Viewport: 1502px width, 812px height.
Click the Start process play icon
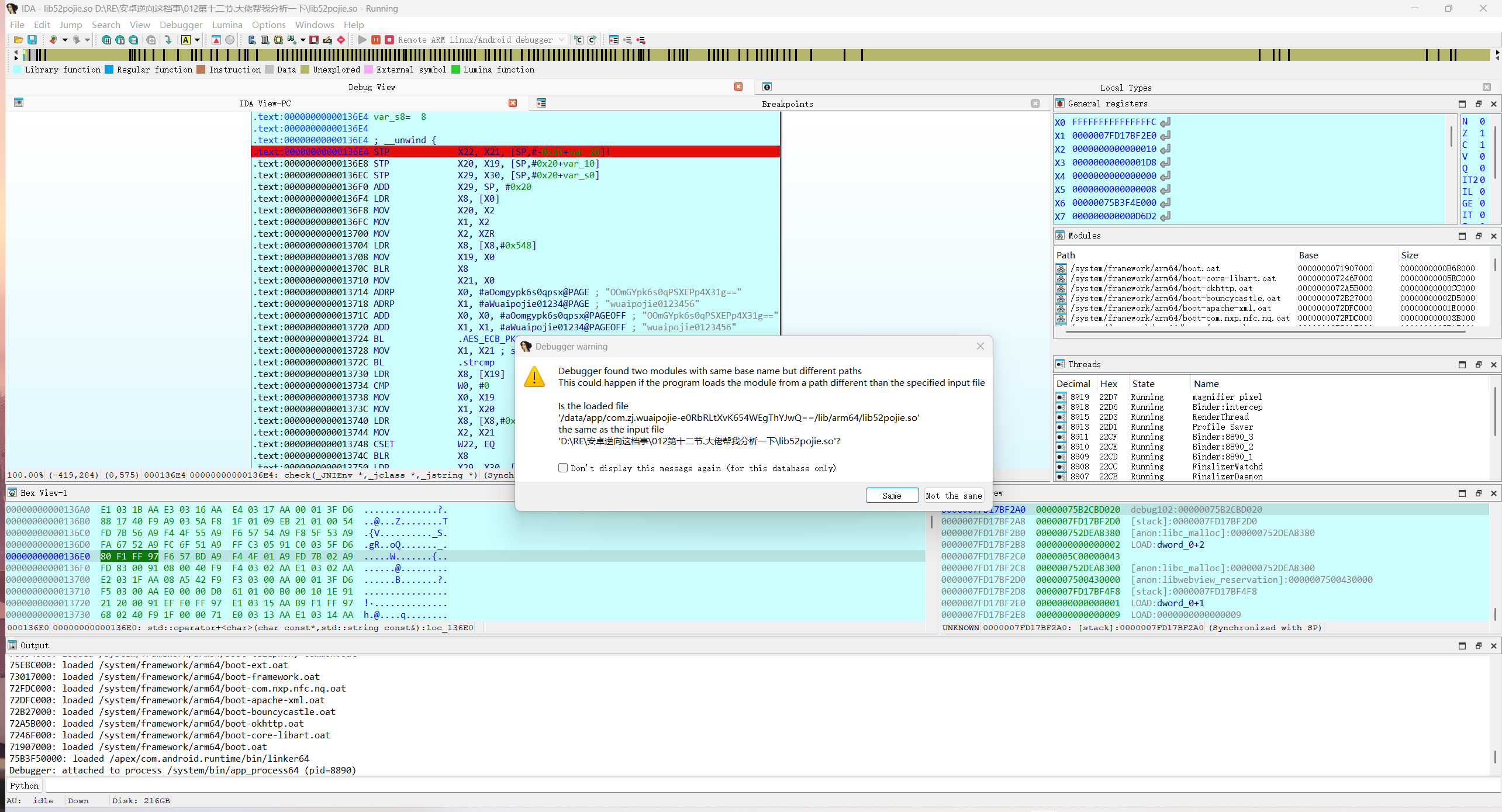362,40
